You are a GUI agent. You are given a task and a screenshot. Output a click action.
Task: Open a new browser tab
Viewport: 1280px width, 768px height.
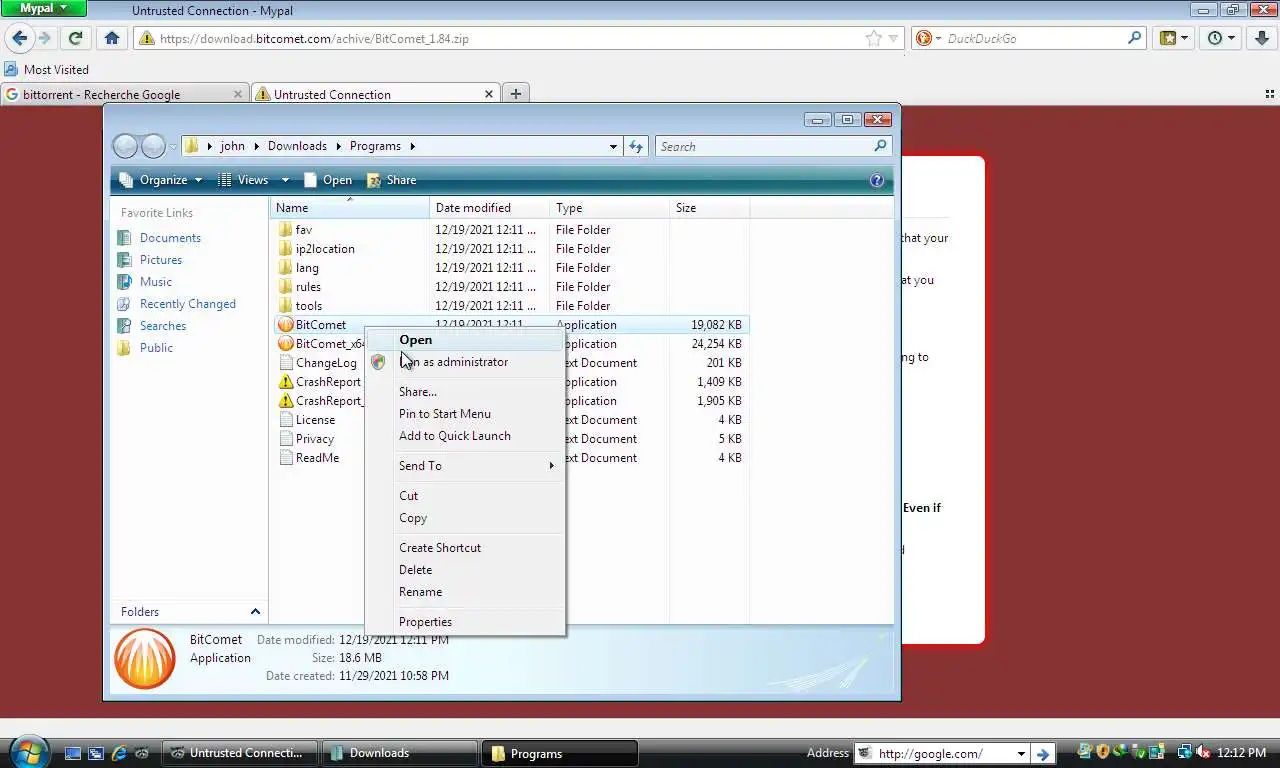pos(515,94)
